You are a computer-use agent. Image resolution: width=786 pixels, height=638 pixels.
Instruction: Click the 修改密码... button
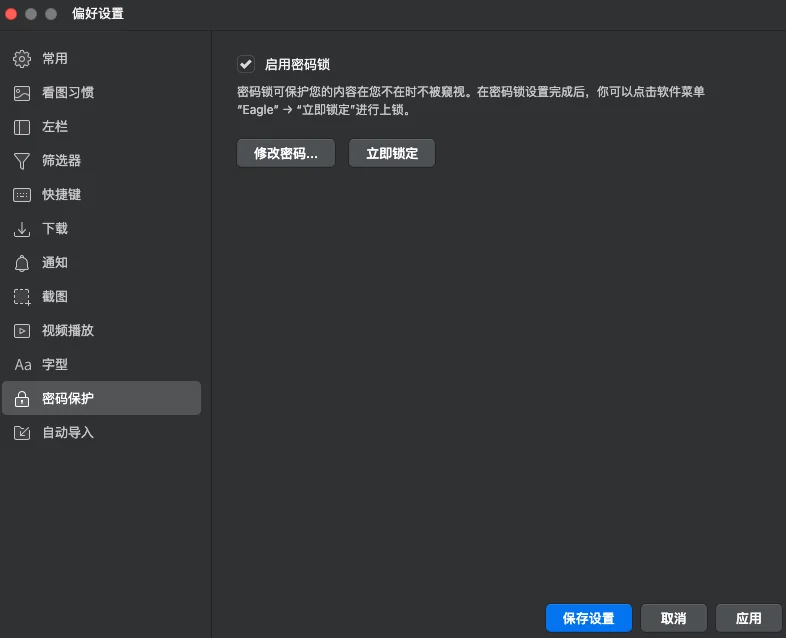tap(285, 153)
